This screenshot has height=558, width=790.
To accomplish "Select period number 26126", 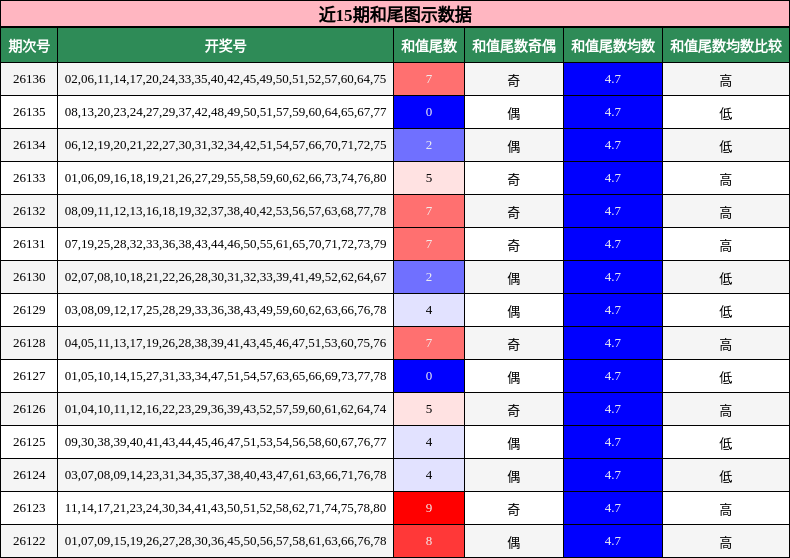I will click(x=29, y=409).
